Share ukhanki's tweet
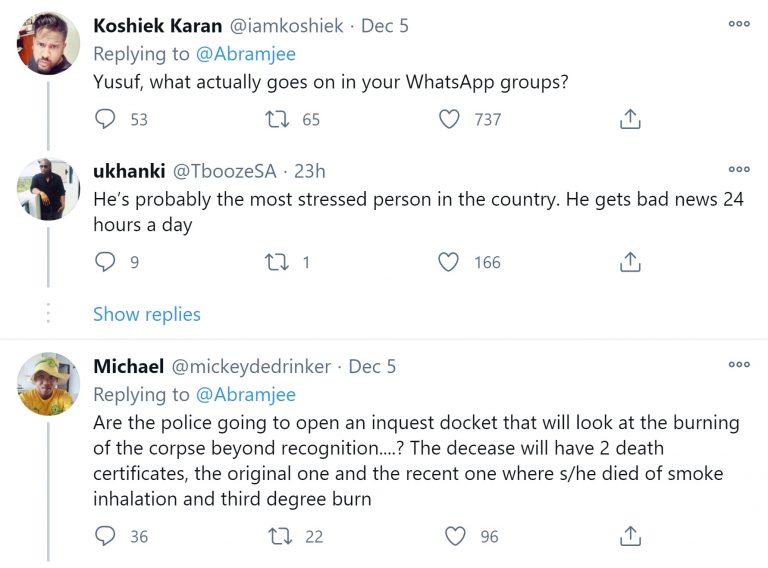The height and width of the screenshot is (568, 768). point(630,262)
